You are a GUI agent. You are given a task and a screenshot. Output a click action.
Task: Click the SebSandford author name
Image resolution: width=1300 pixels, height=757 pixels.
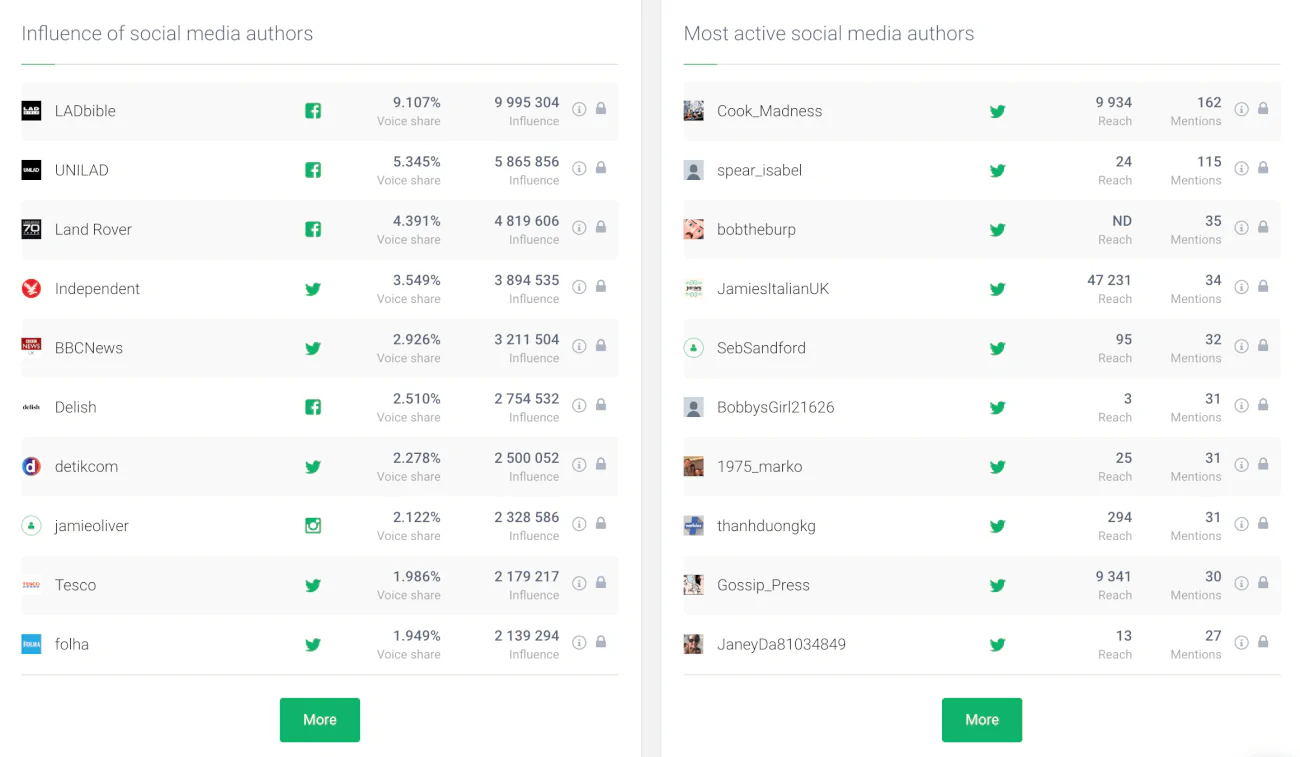click(x=761, y=348)
